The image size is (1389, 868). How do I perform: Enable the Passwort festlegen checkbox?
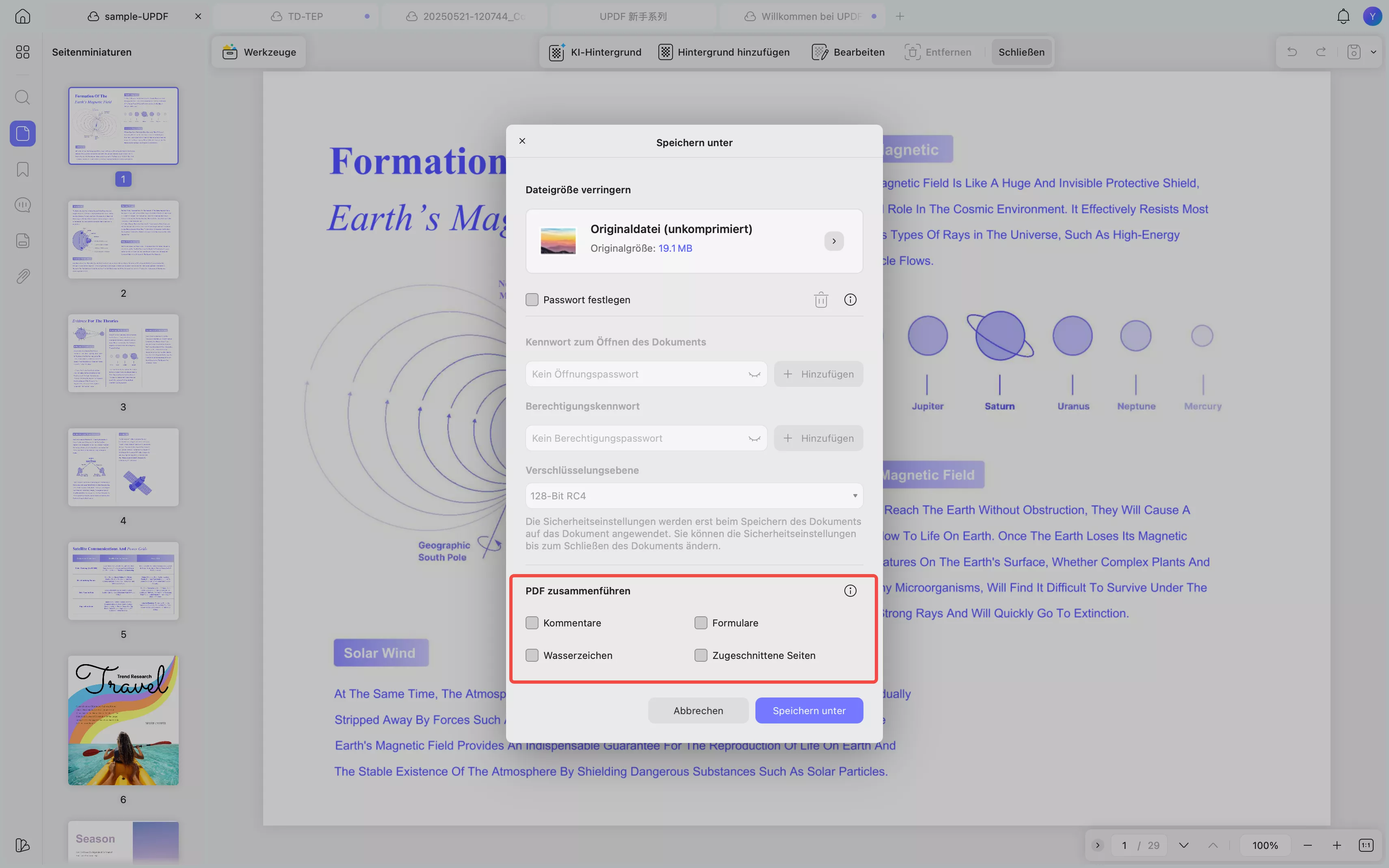(532, 300)
